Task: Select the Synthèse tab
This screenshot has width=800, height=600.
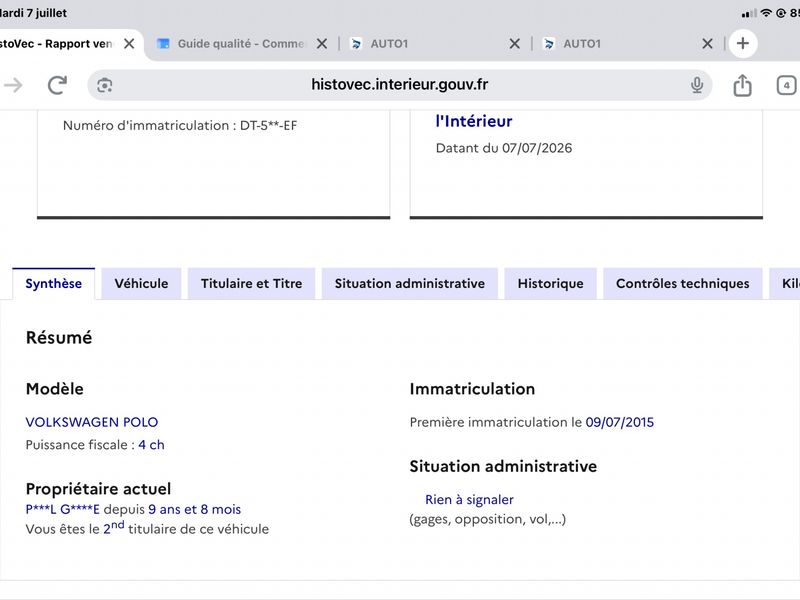Action: coord(54,283)
